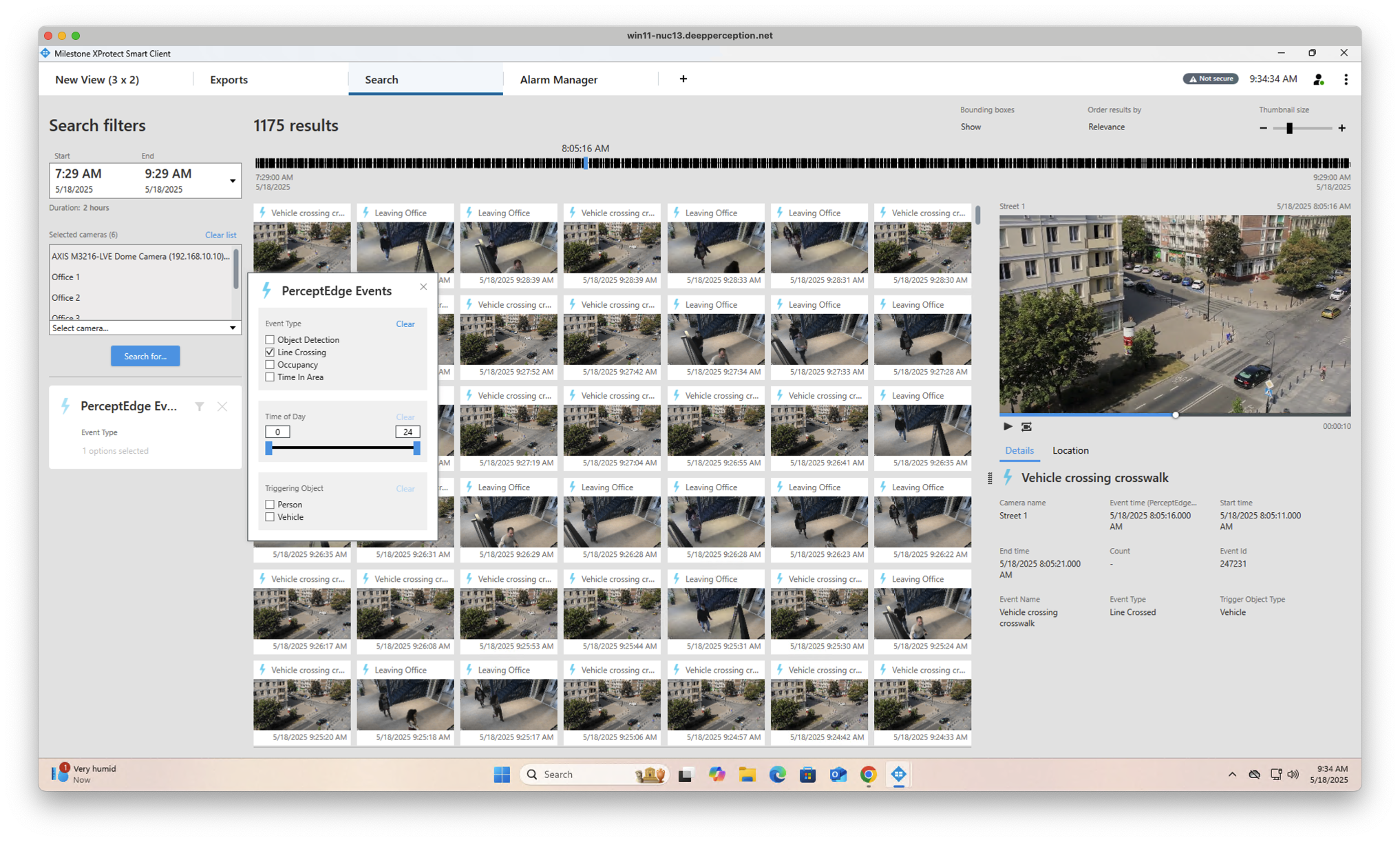Open Outlook from the taskbar
Screen dimensions: 1400x842
pyautogui.click(x=838, y=775)
